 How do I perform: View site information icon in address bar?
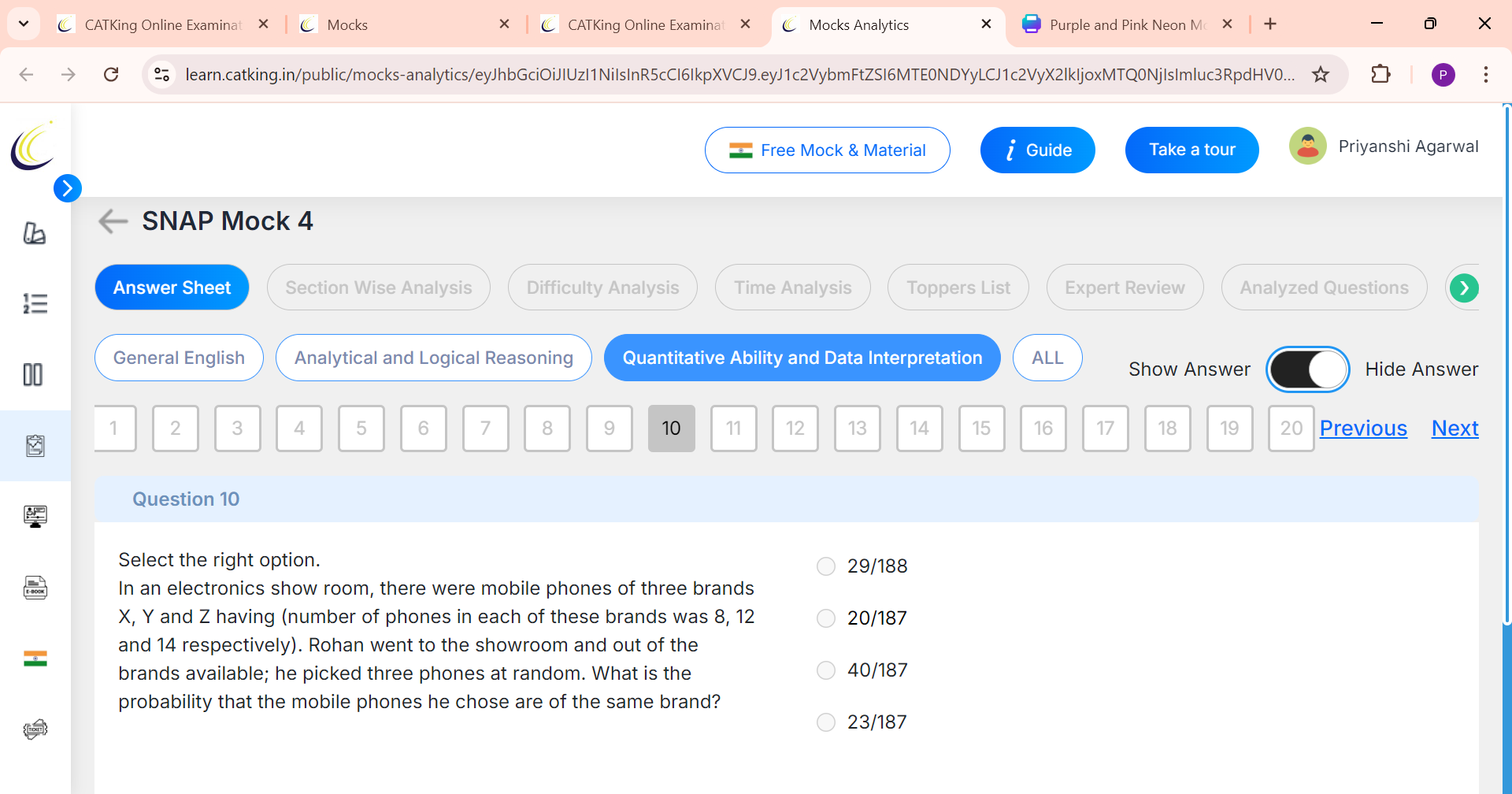tap(161, 75)
